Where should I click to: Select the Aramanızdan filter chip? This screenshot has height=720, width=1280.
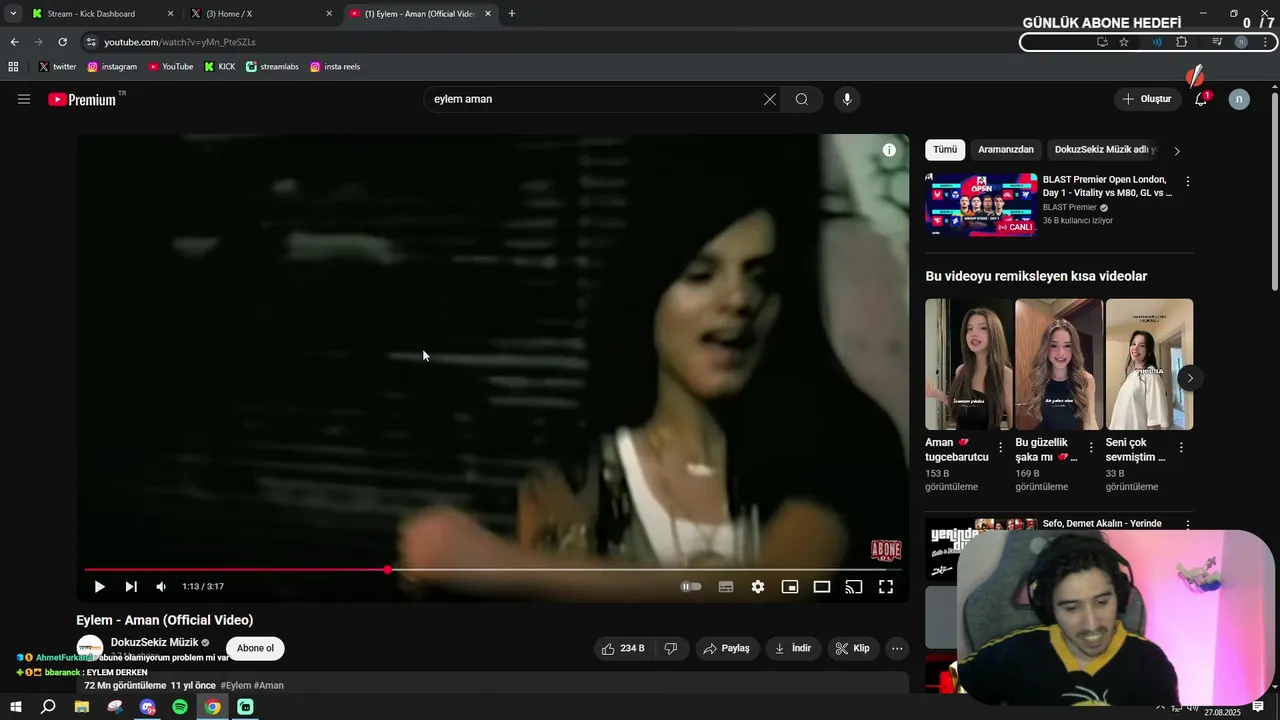[x=1006, y=150]
